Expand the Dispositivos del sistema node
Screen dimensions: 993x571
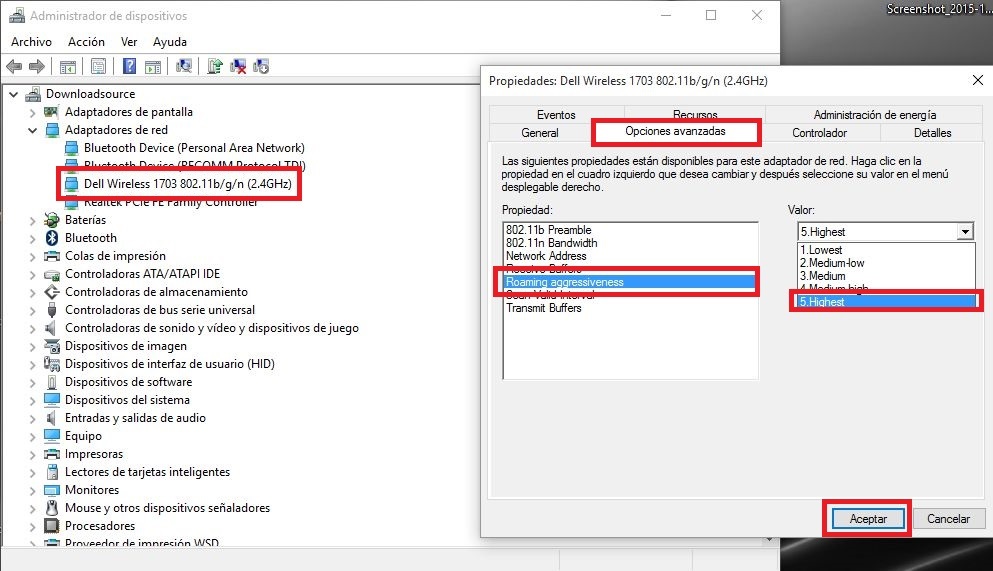(x=32, y=401)
